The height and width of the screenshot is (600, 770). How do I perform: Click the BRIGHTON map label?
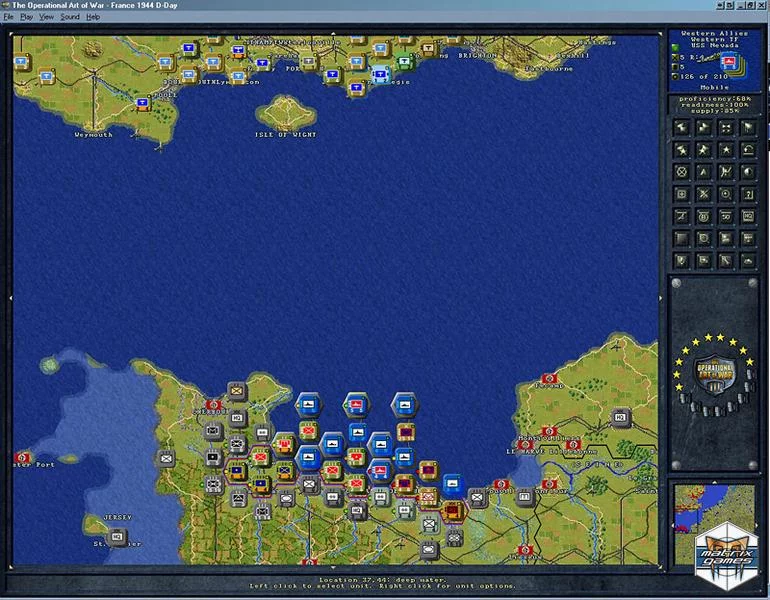pyautogui.click(x=477, y=55)
